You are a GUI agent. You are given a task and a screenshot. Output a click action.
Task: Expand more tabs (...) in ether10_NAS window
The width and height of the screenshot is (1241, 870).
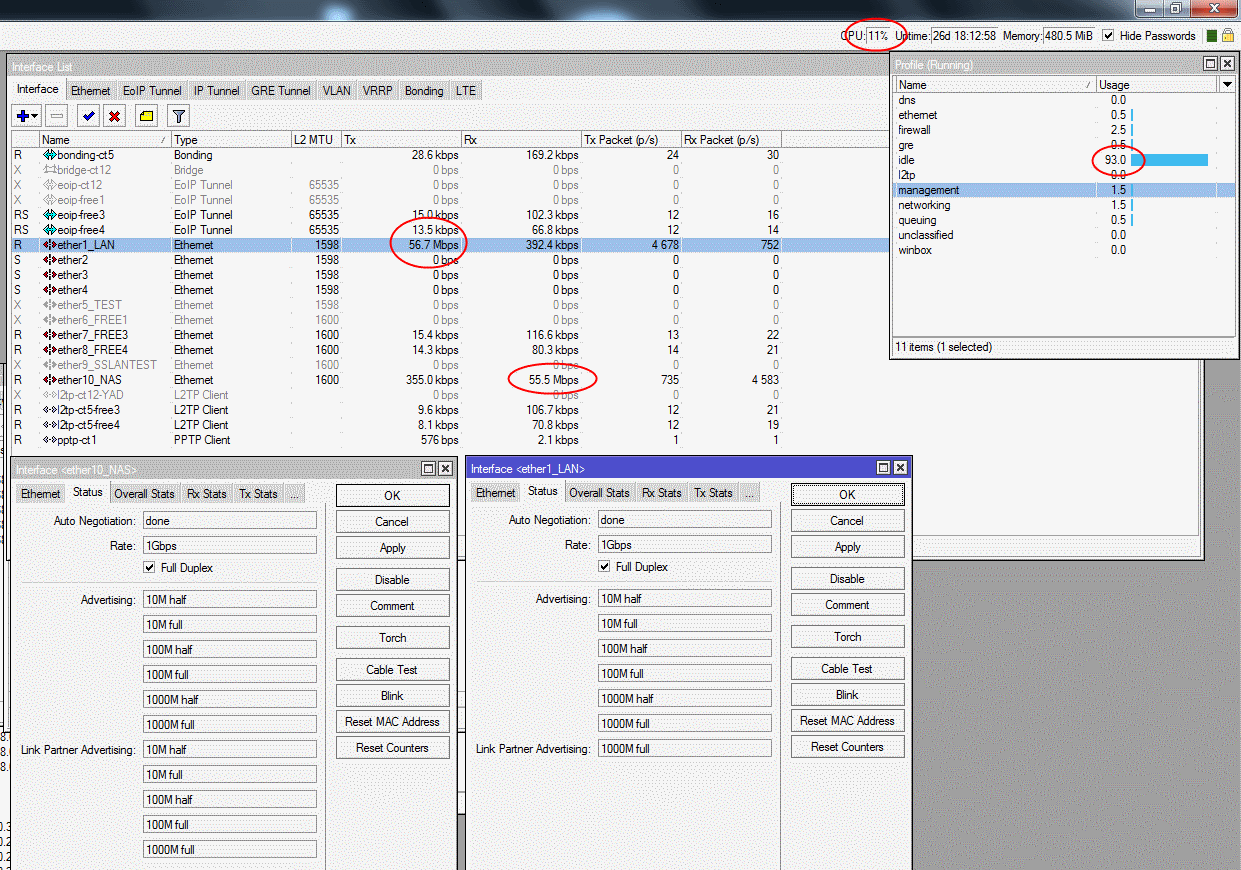click(295, 493)
